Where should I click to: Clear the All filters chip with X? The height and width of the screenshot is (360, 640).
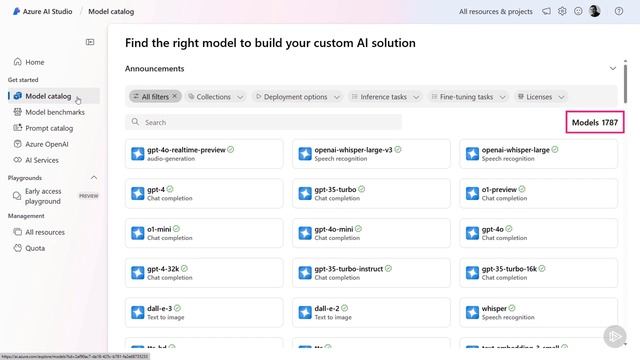coord(175,96)
